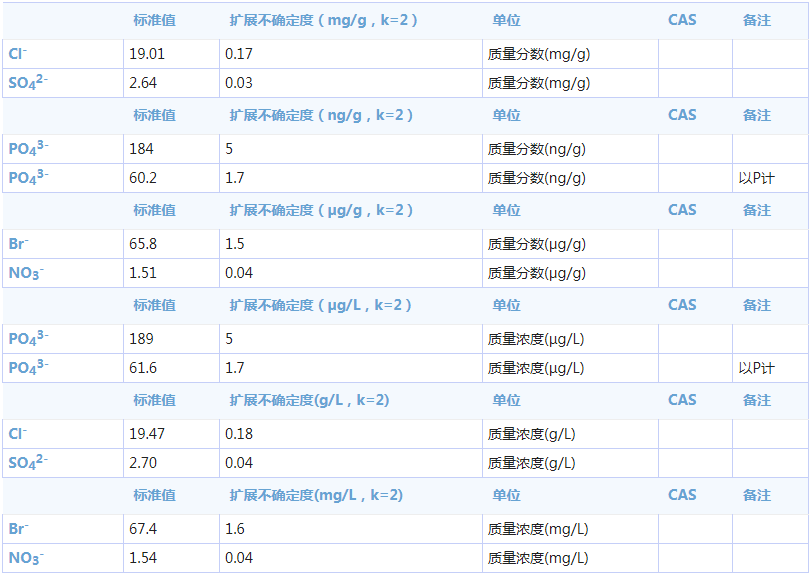The image size is (812, 576).
Task: Select the Br⁻ row with value 65.8
Action: [19, 243]
